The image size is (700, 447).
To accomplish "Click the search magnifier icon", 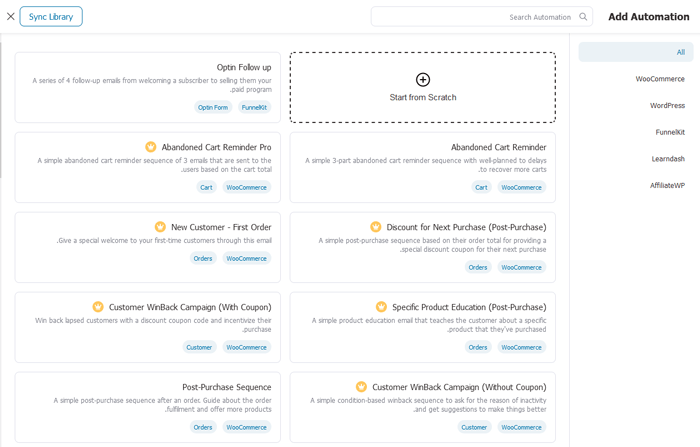I will click(x=584, y=17).
